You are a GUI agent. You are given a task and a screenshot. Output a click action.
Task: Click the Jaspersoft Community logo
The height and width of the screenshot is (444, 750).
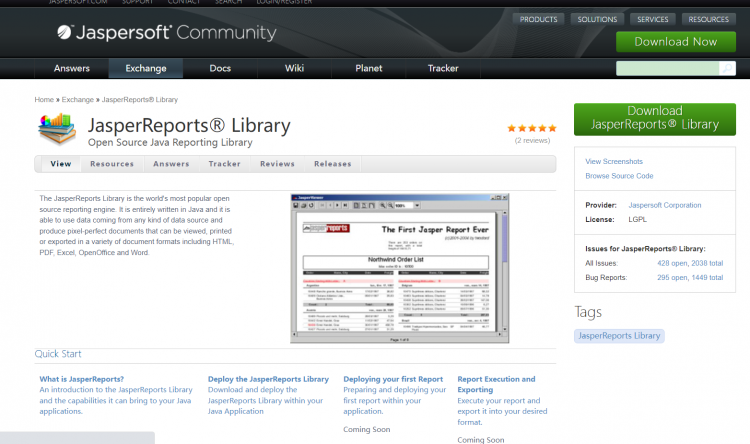point(166,33)
